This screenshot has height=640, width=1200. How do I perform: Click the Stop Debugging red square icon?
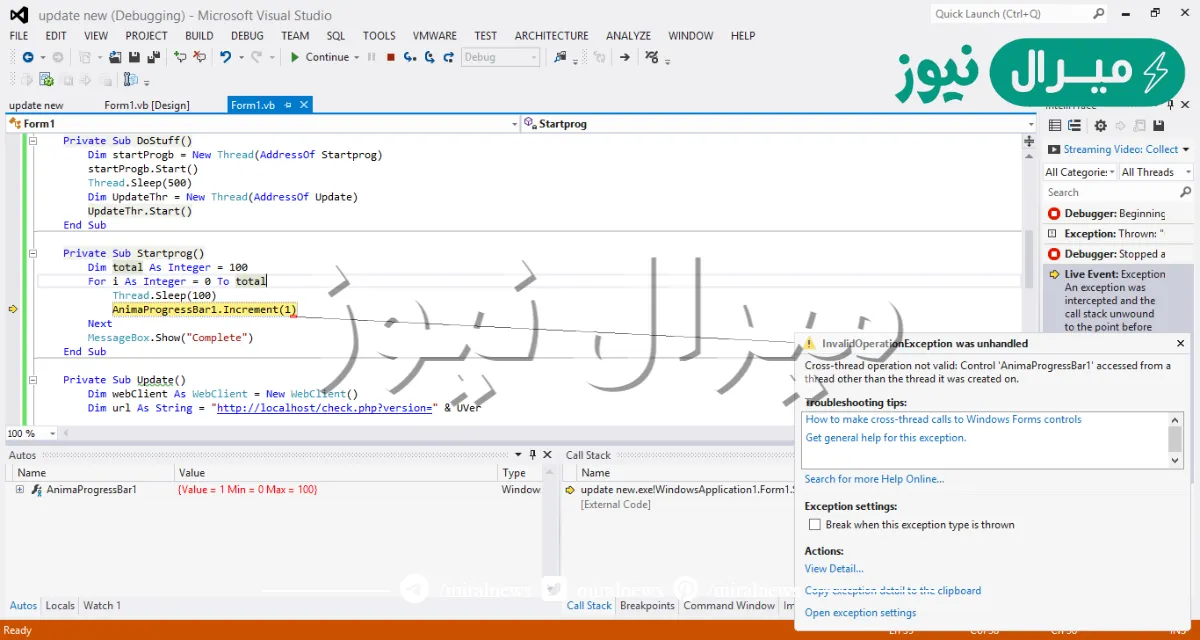click(x=390, y=57)
